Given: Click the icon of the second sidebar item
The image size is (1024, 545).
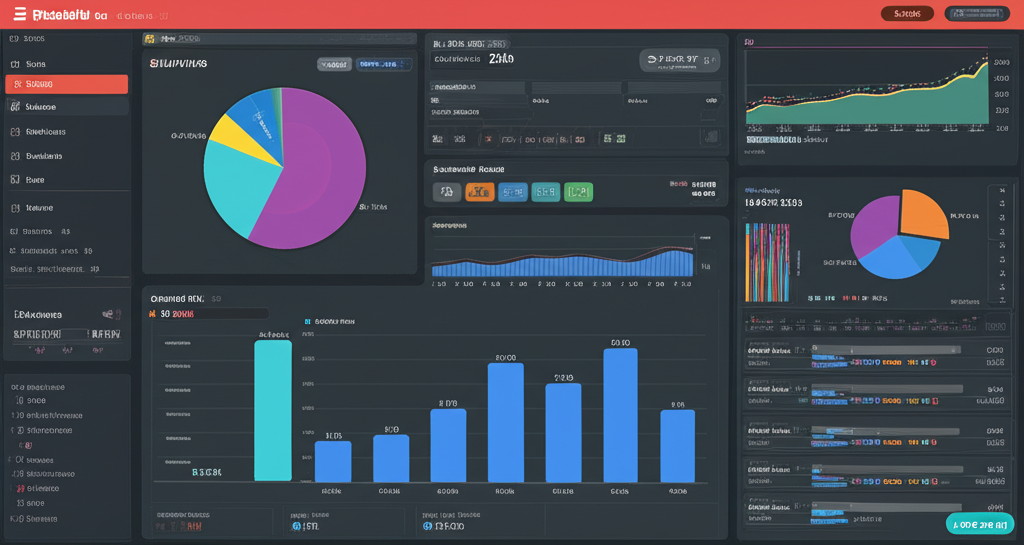Looking at the screenshot, I should pyautogui.click(x=15, y=63).
